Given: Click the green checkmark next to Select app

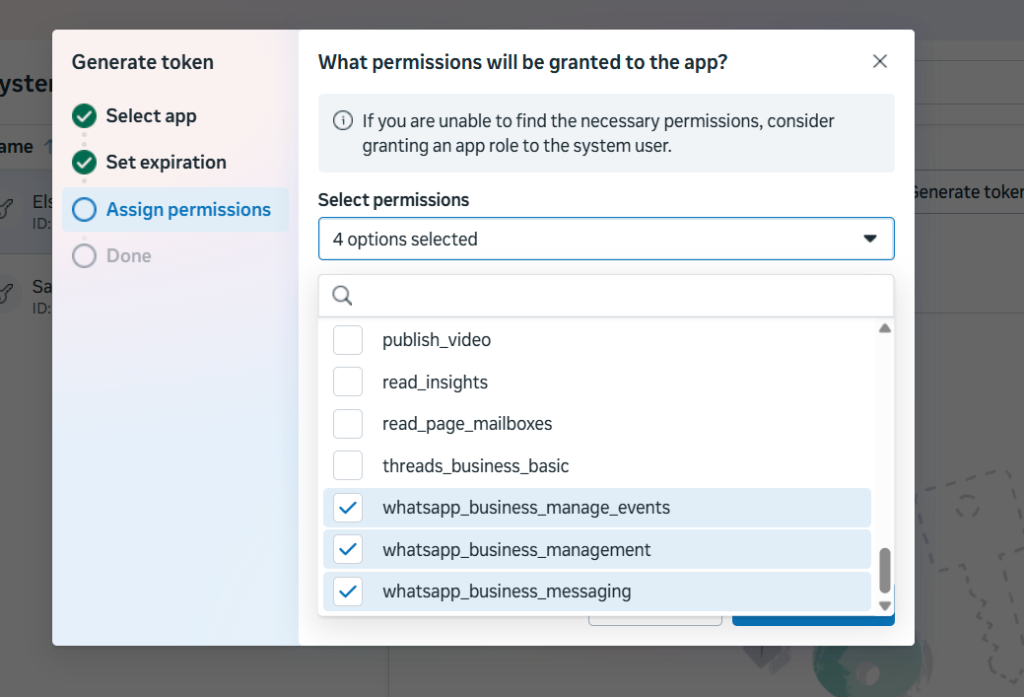Looking at the screenshot, I should coord(84,115).
